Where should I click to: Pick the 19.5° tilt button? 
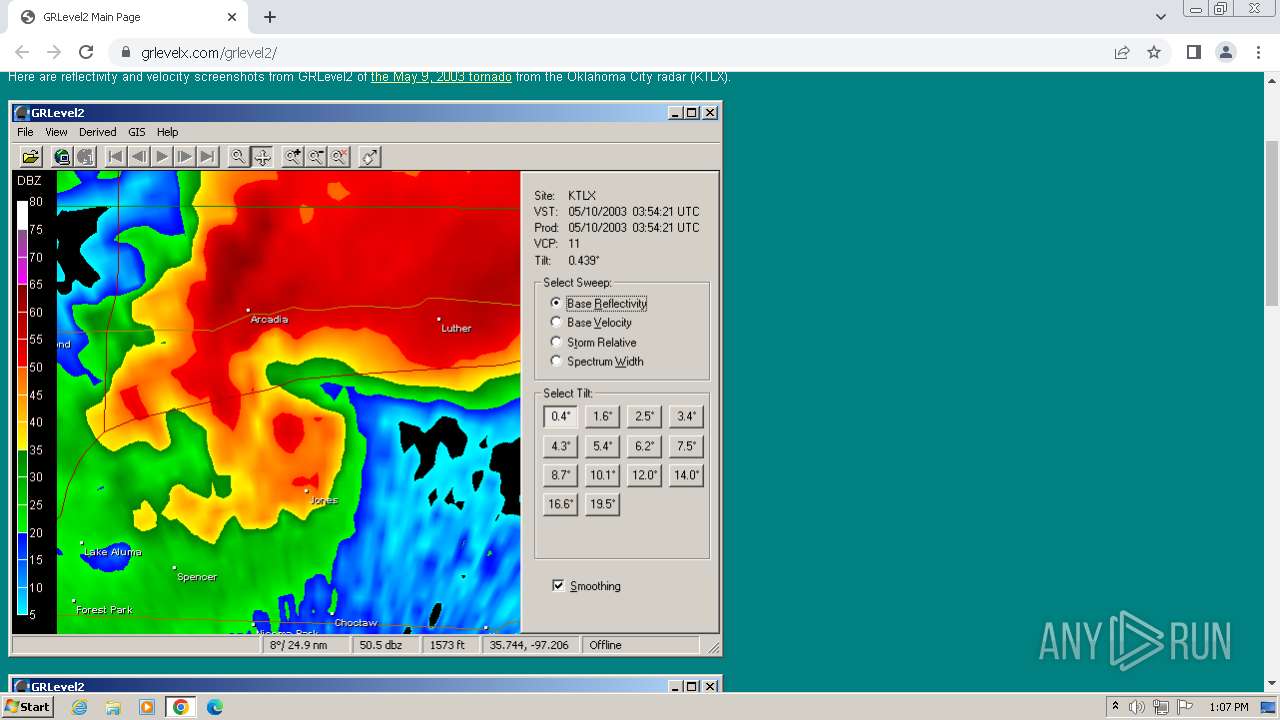point(603,504)
